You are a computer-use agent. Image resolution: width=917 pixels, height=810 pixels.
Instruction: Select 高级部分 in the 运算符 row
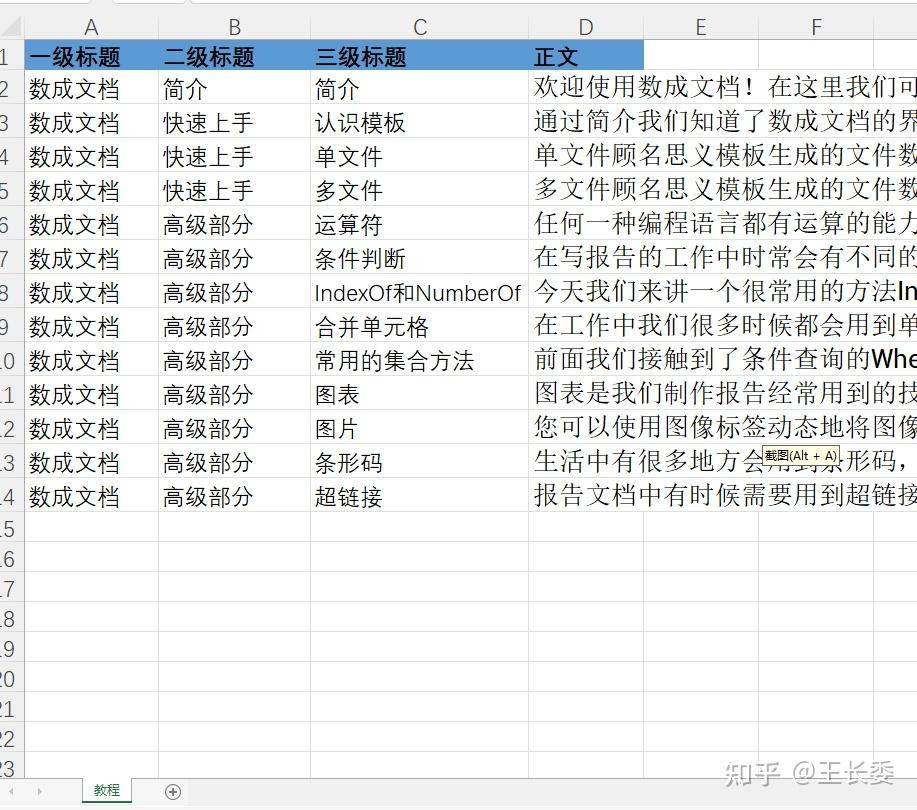coord(234,223)
